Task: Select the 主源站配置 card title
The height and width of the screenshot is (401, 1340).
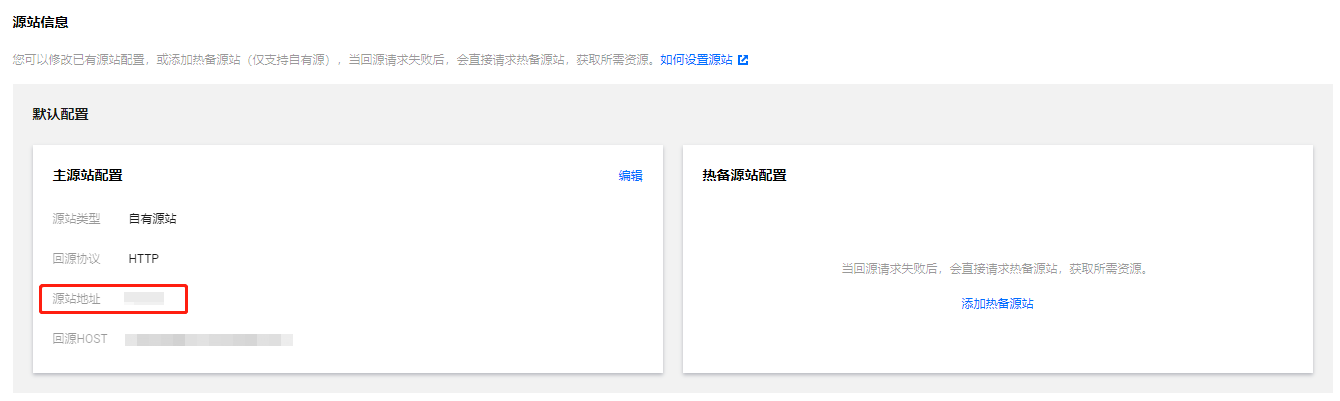Action: (88, 176)
